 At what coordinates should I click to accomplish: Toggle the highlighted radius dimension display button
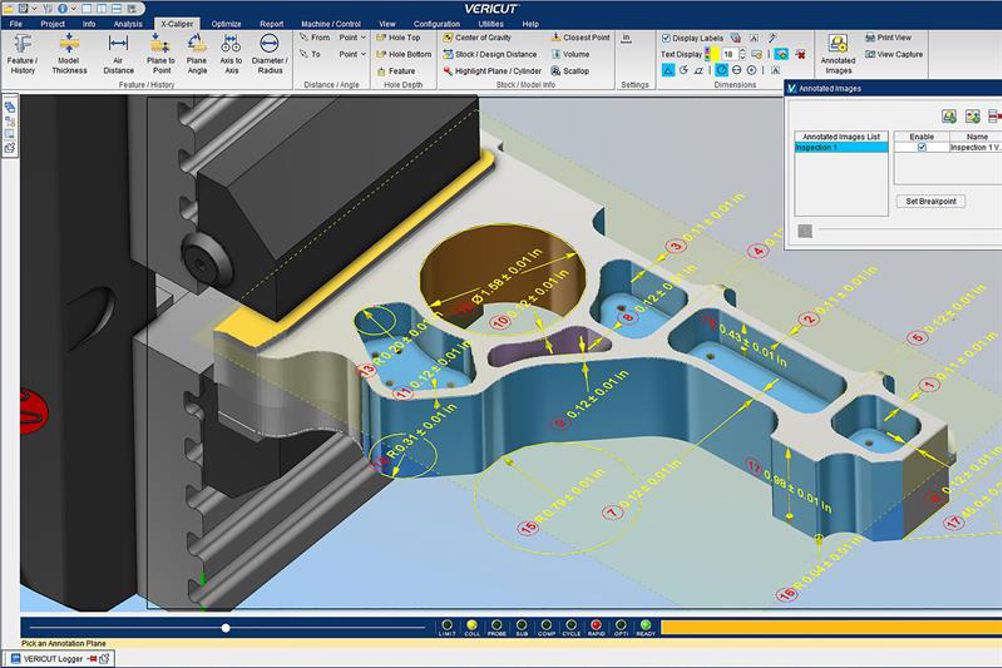click(x=721, y=70)
